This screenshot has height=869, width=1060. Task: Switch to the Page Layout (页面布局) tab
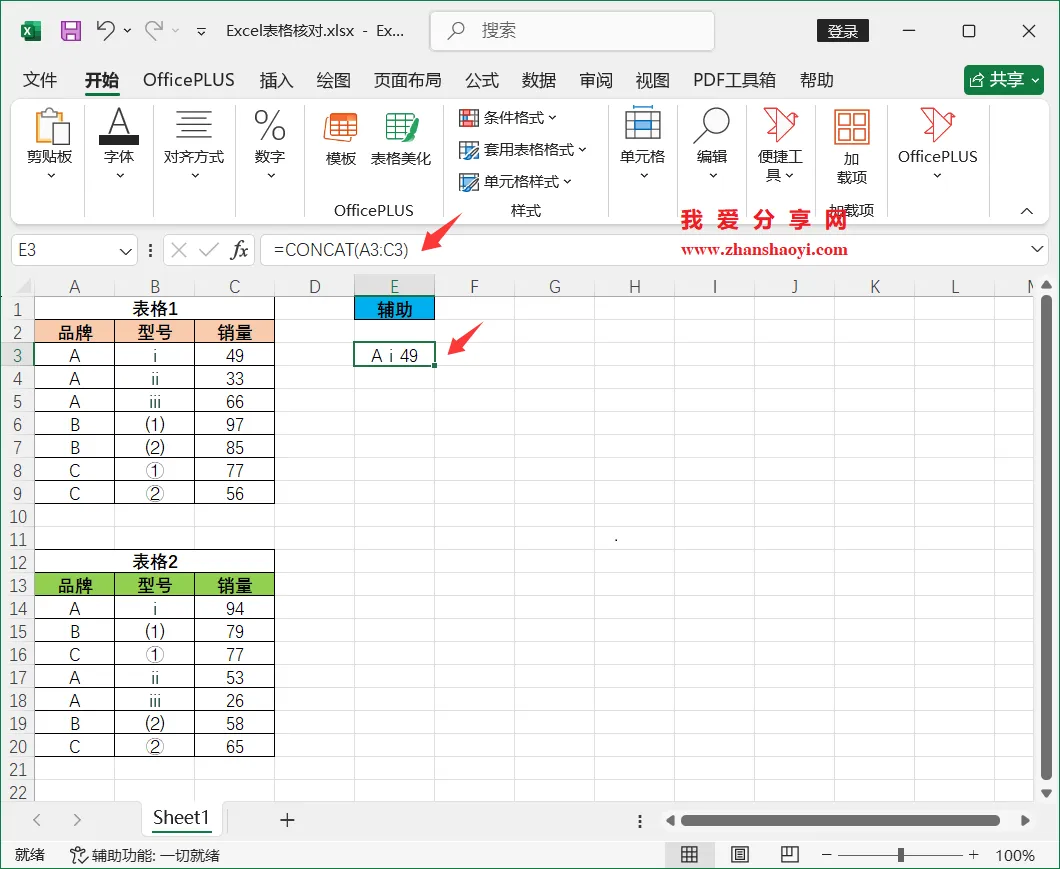[408, 80]
